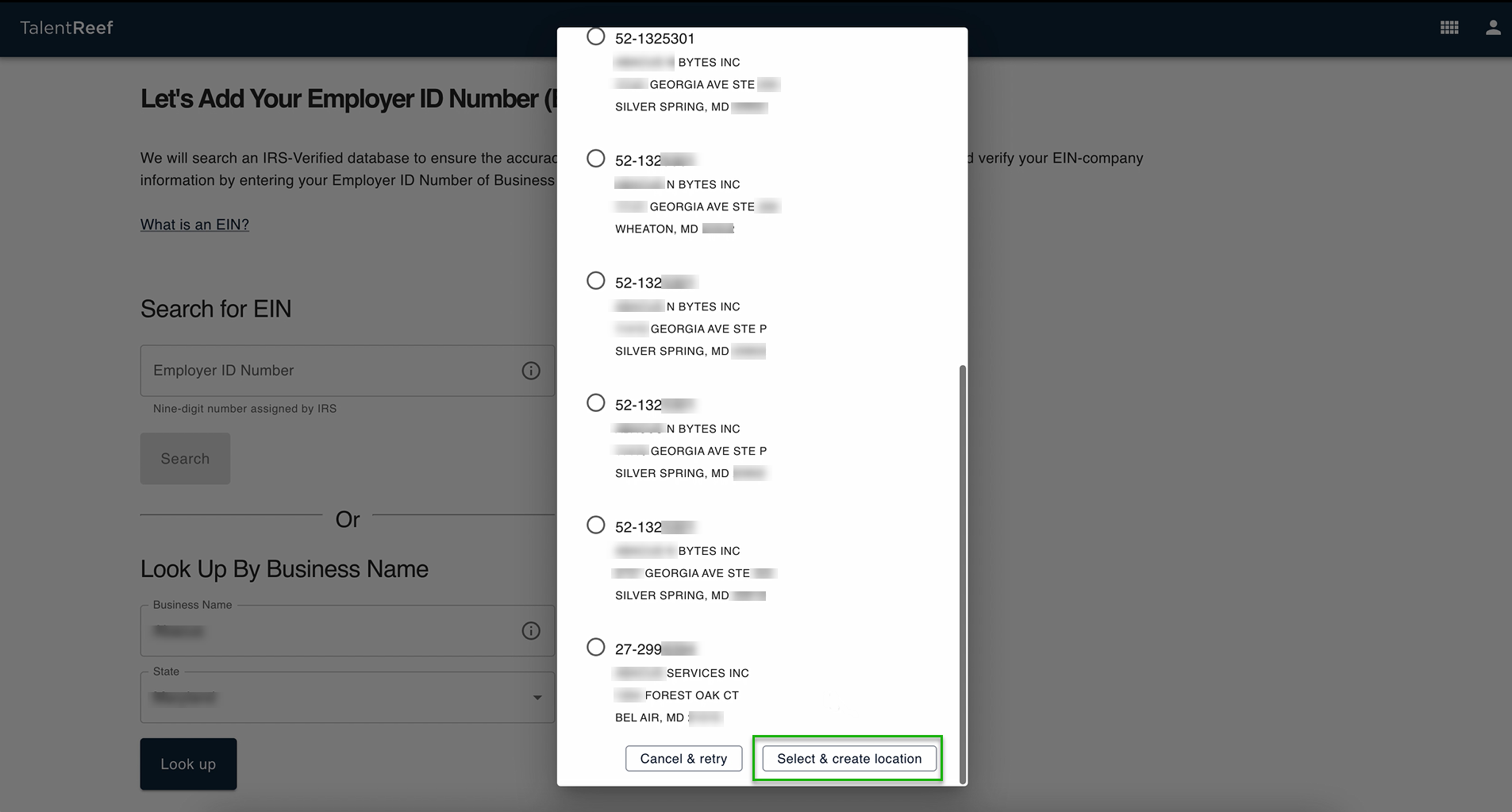1512x812 pixels.
Task: Select the radio for EIN 52-1325301
Action: pyautogui.click(x=595, y=37)
